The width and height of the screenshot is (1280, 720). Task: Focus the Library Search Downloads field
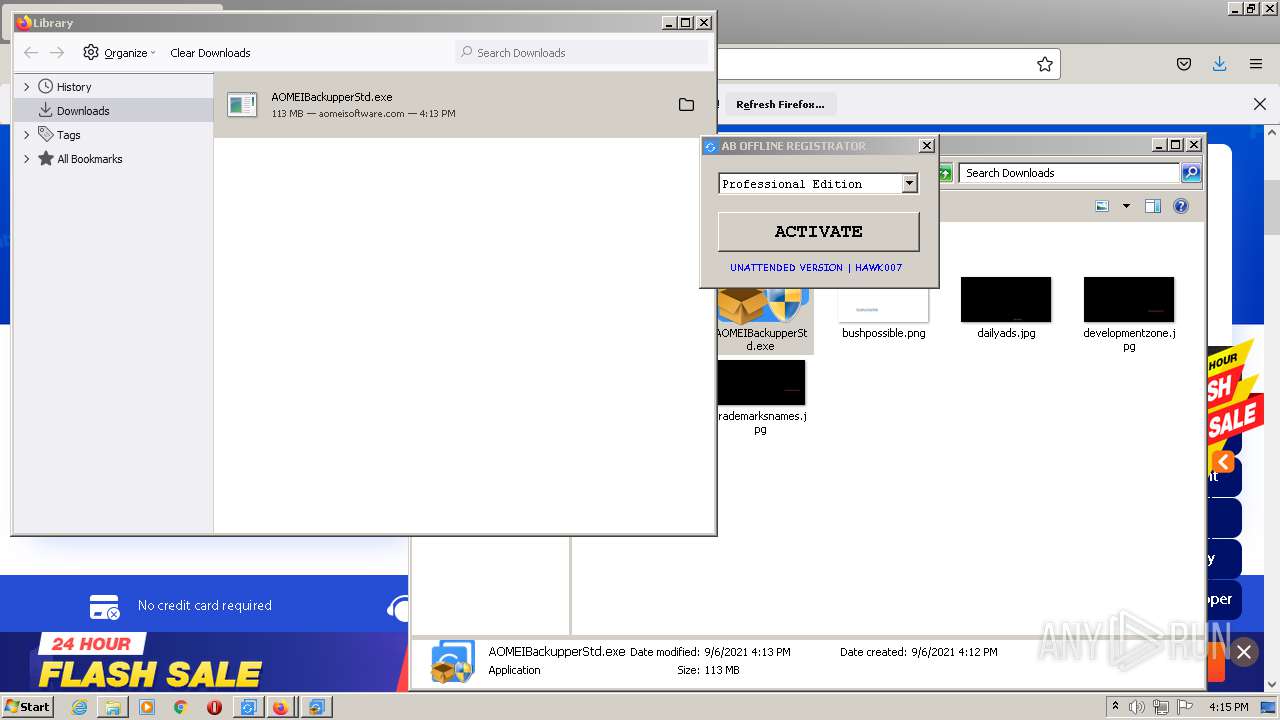pyautogui.click(x=581, y=53)
